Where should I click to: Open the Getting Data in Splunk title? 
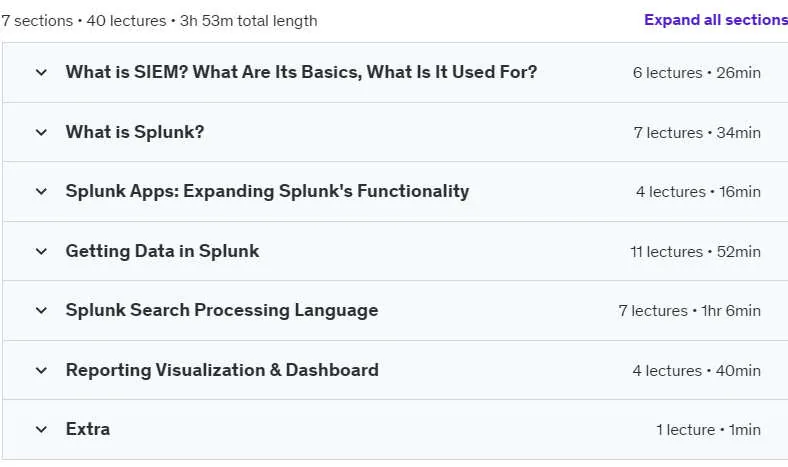pos(162,251)
